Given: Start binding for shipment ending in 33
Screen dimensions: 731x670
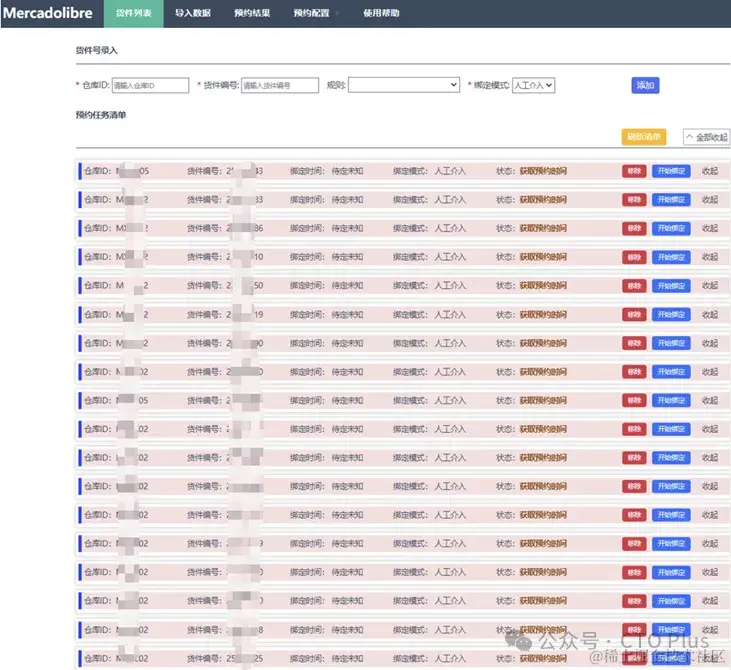Looking at the screenshot, I should (x=671, y=200).
